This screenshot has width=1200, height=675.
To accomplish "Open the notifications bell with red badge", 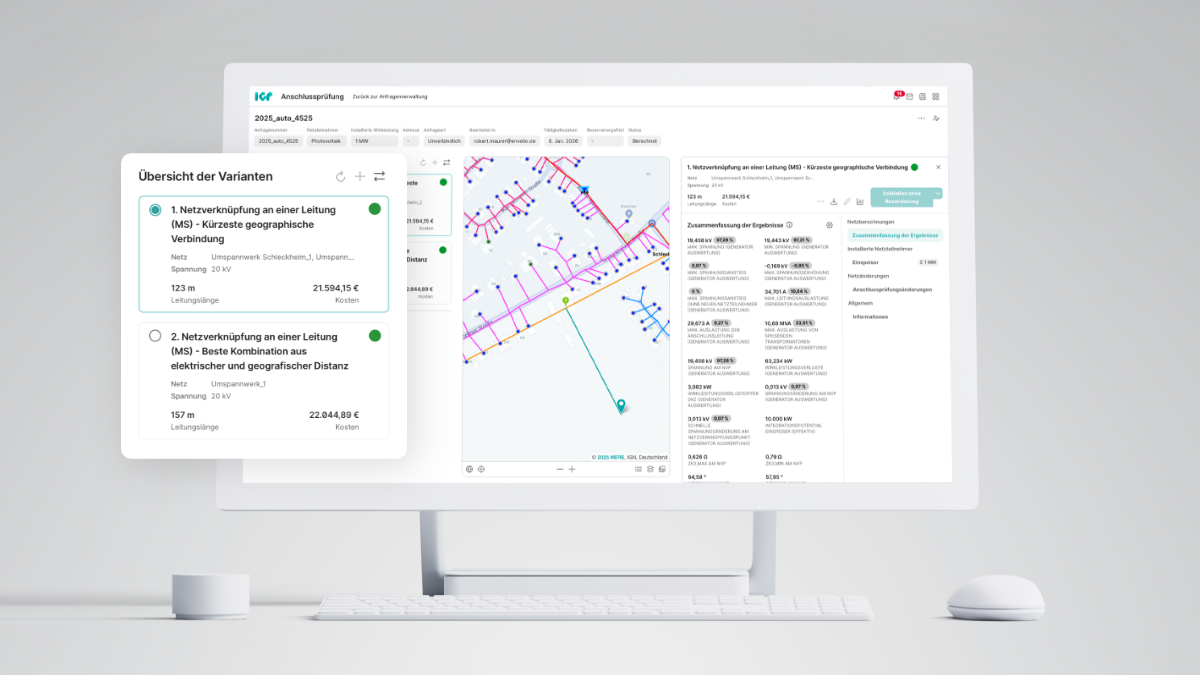I will pyautogui.click(x=897, y=96).
